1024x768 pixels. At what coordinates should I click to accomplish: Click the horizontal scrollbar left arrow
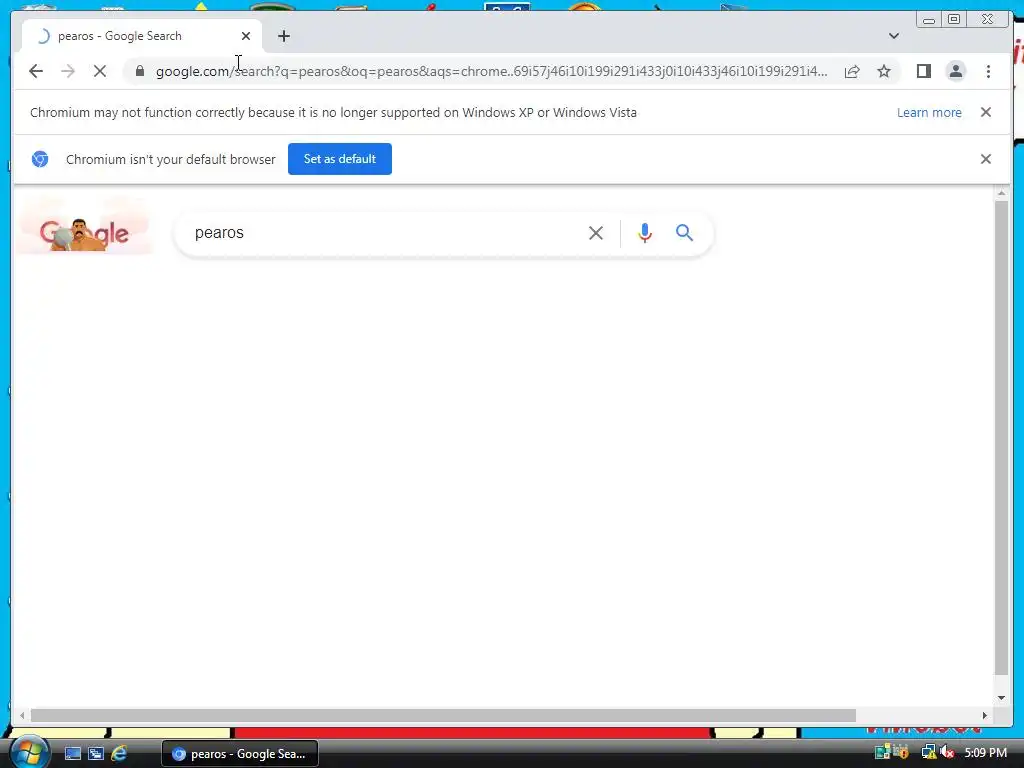[22, 716]
